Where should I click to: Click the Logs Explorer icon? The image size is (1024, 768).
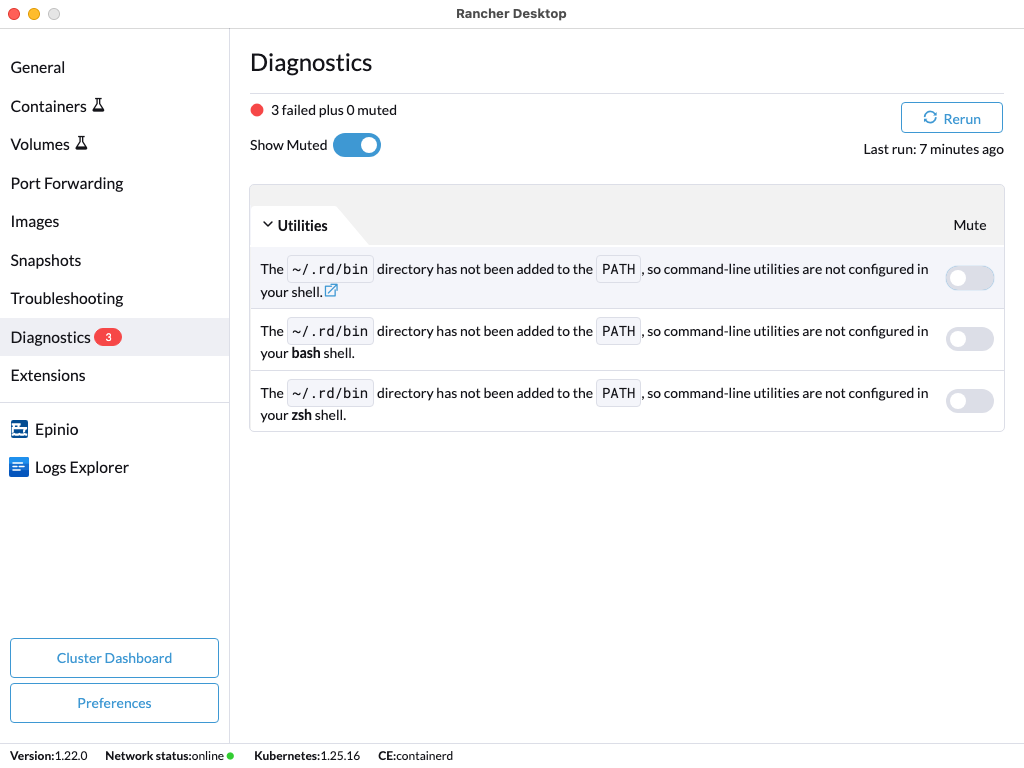tap(19, 468)
